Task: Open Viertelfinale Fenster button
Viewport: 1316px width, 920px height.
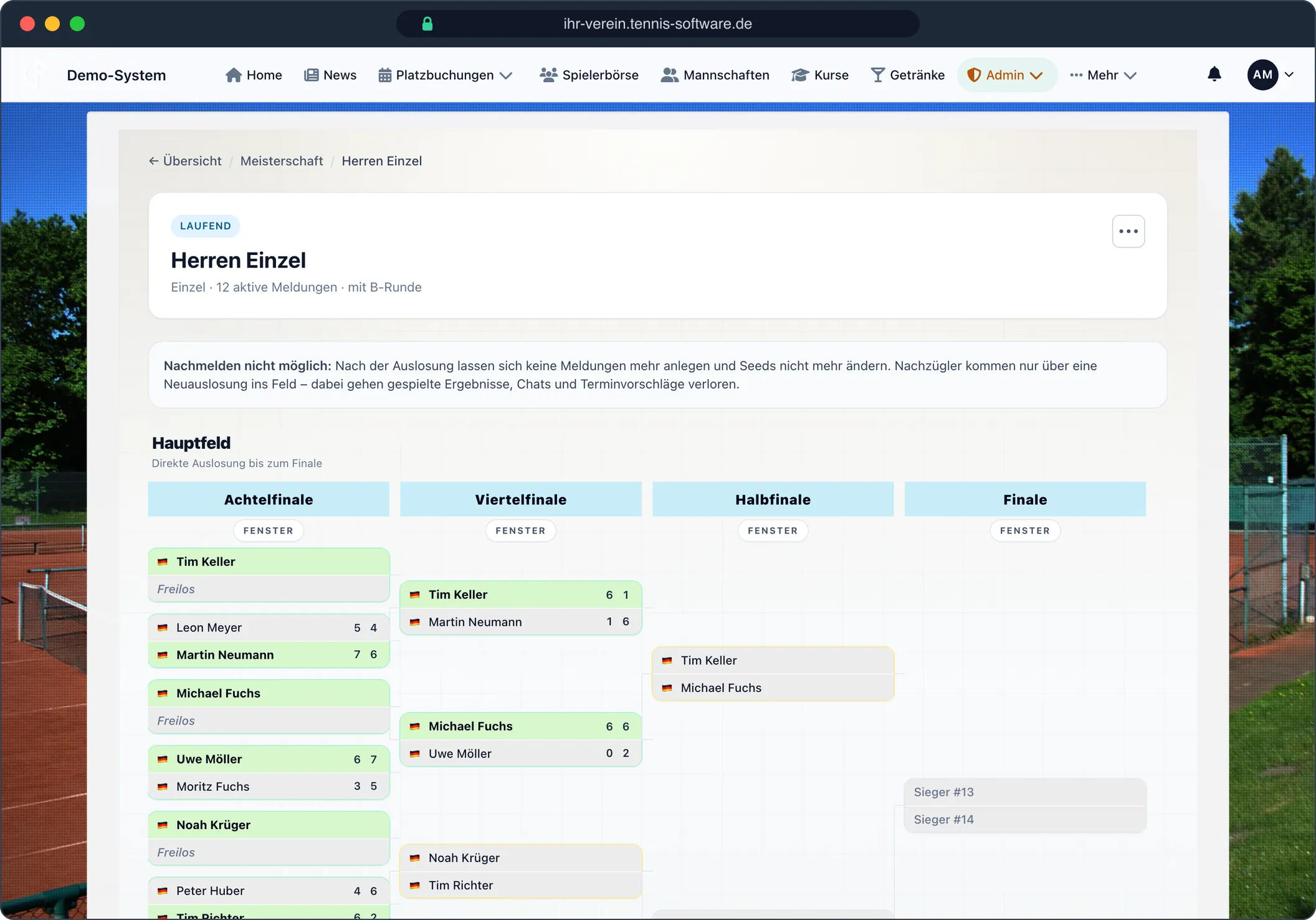Action: click(521, 530)
